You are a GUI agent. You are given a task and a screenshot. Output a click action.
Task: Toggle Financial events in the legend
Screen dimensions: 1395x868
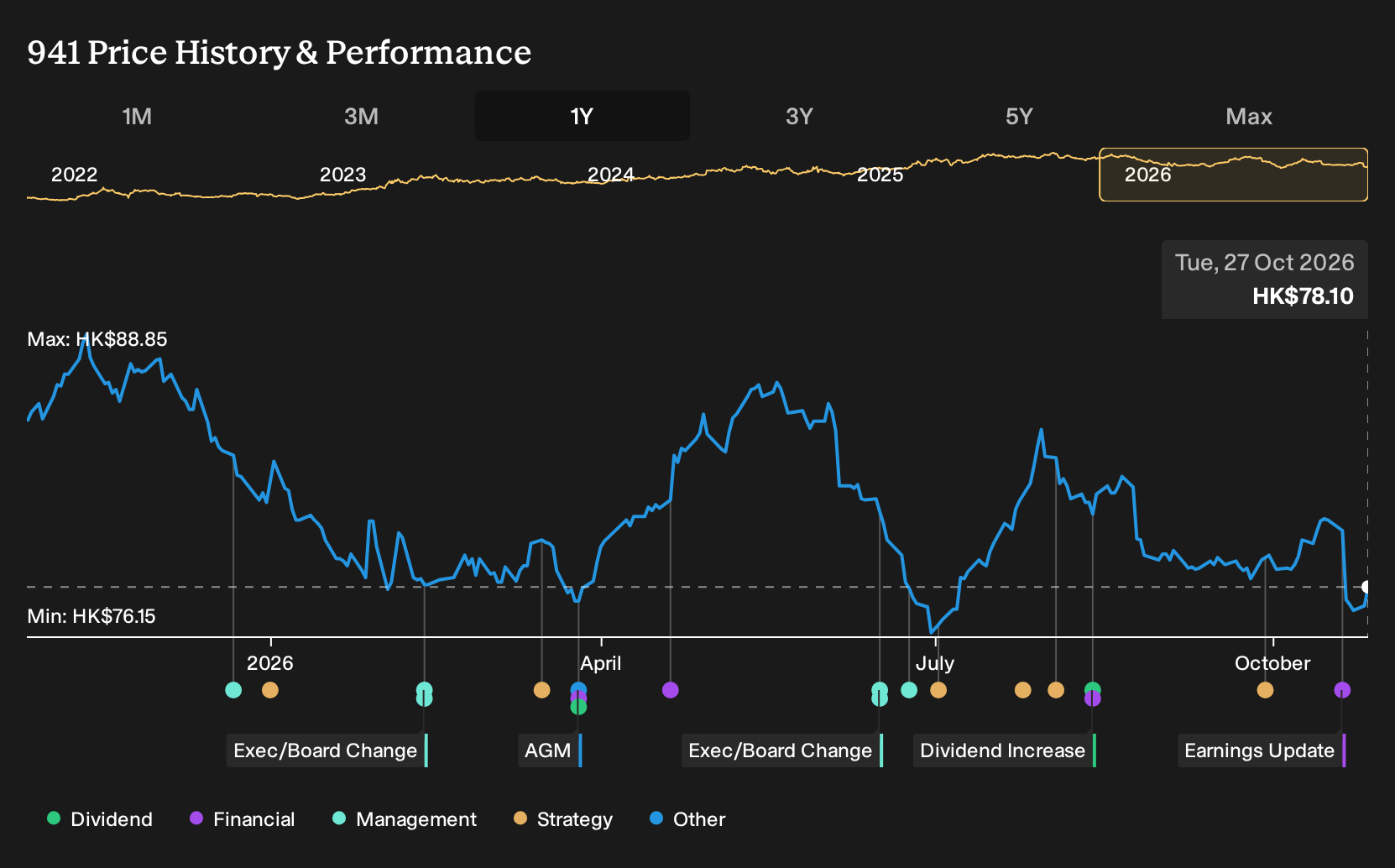[x=243, y=819]
